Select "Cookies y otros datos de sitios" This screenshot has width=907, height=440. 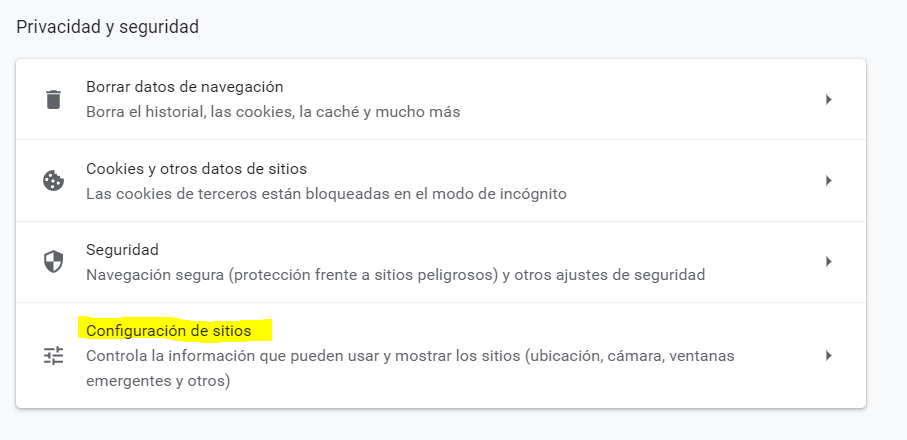(x=196, y=168)
